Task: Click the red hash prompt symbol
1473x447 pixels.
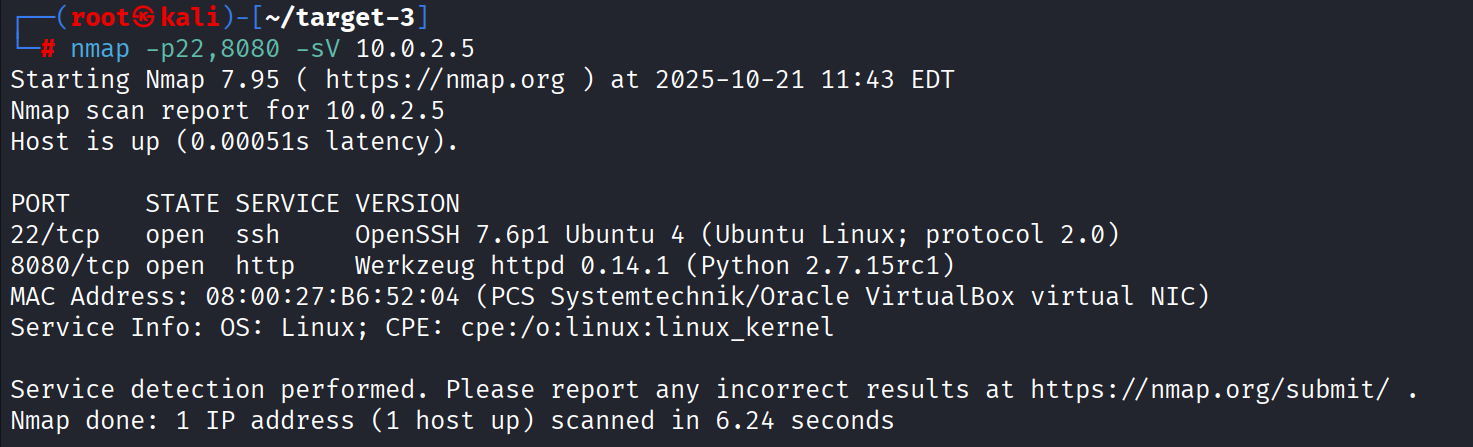Action: tap(48, 48)
